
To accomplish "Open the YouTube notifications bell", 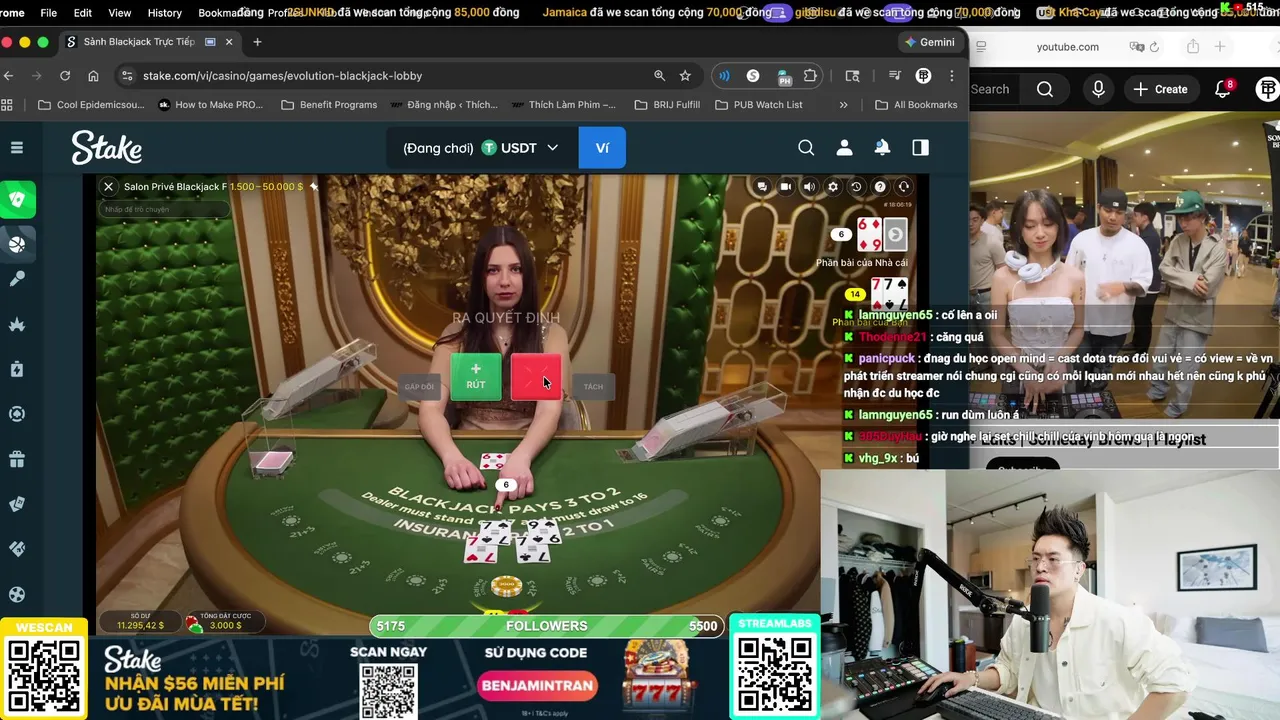I will coord(1222,89).
